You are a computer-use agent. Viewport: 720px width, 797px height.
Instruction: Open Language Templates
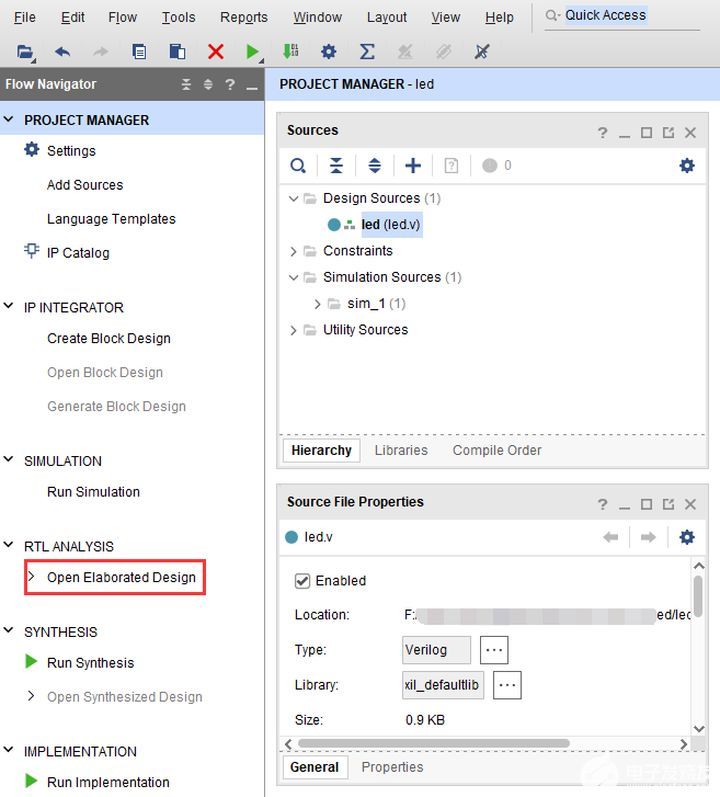pyautogui.click(x=111, y=219)
